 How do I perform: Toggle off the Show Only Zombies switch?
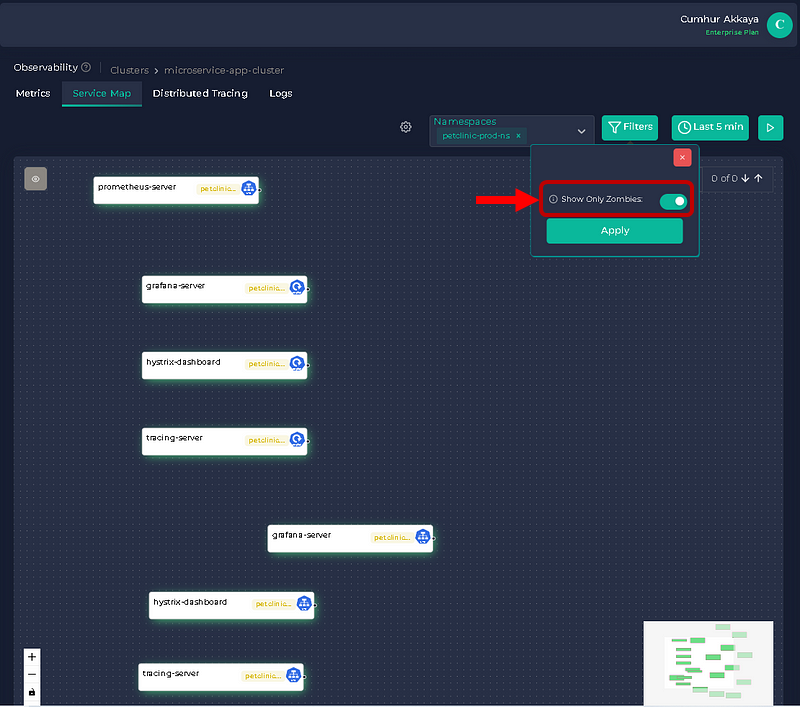point(673,201)
